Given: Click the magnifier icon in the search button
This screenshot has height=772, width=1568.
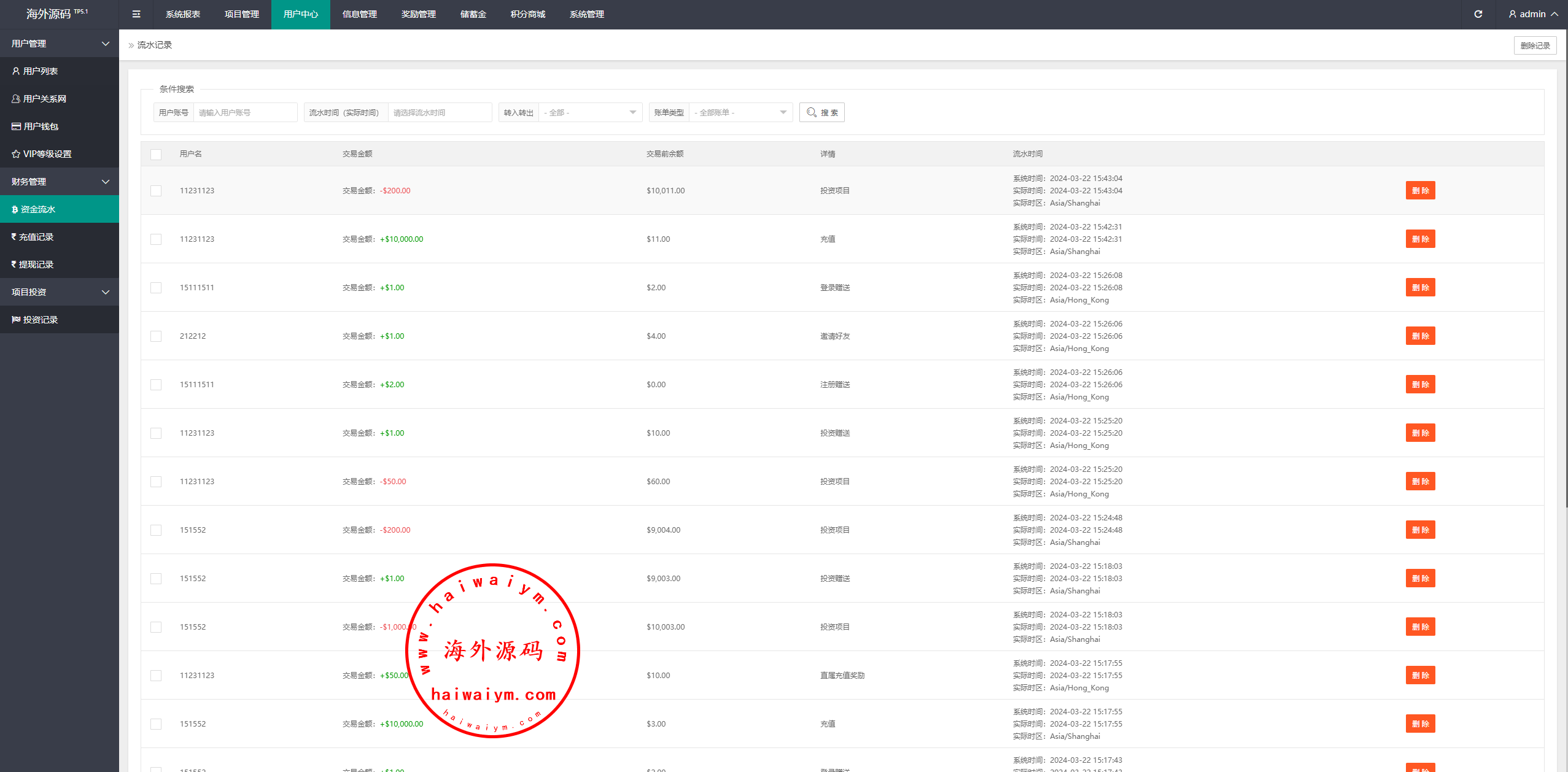Looking at the screenshot, I should tap(811, 112).
